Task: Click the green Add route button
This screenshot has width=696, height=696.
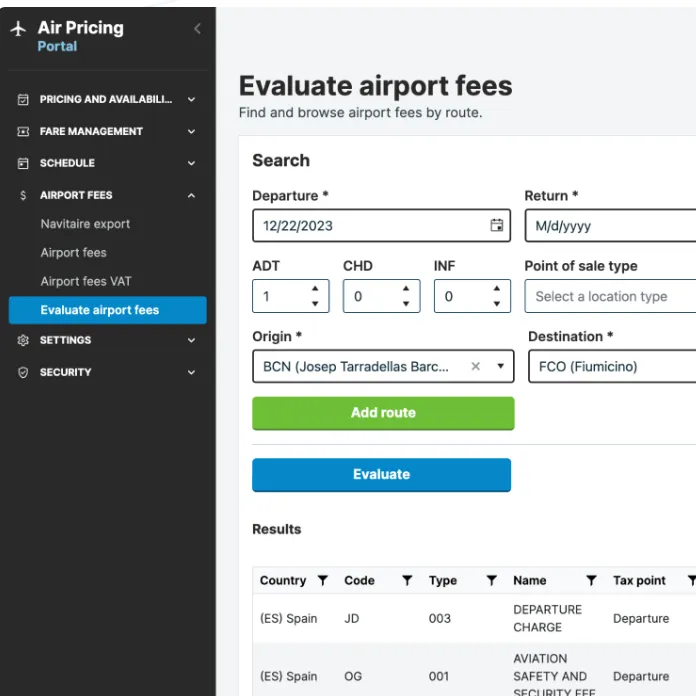Action: 383,413
